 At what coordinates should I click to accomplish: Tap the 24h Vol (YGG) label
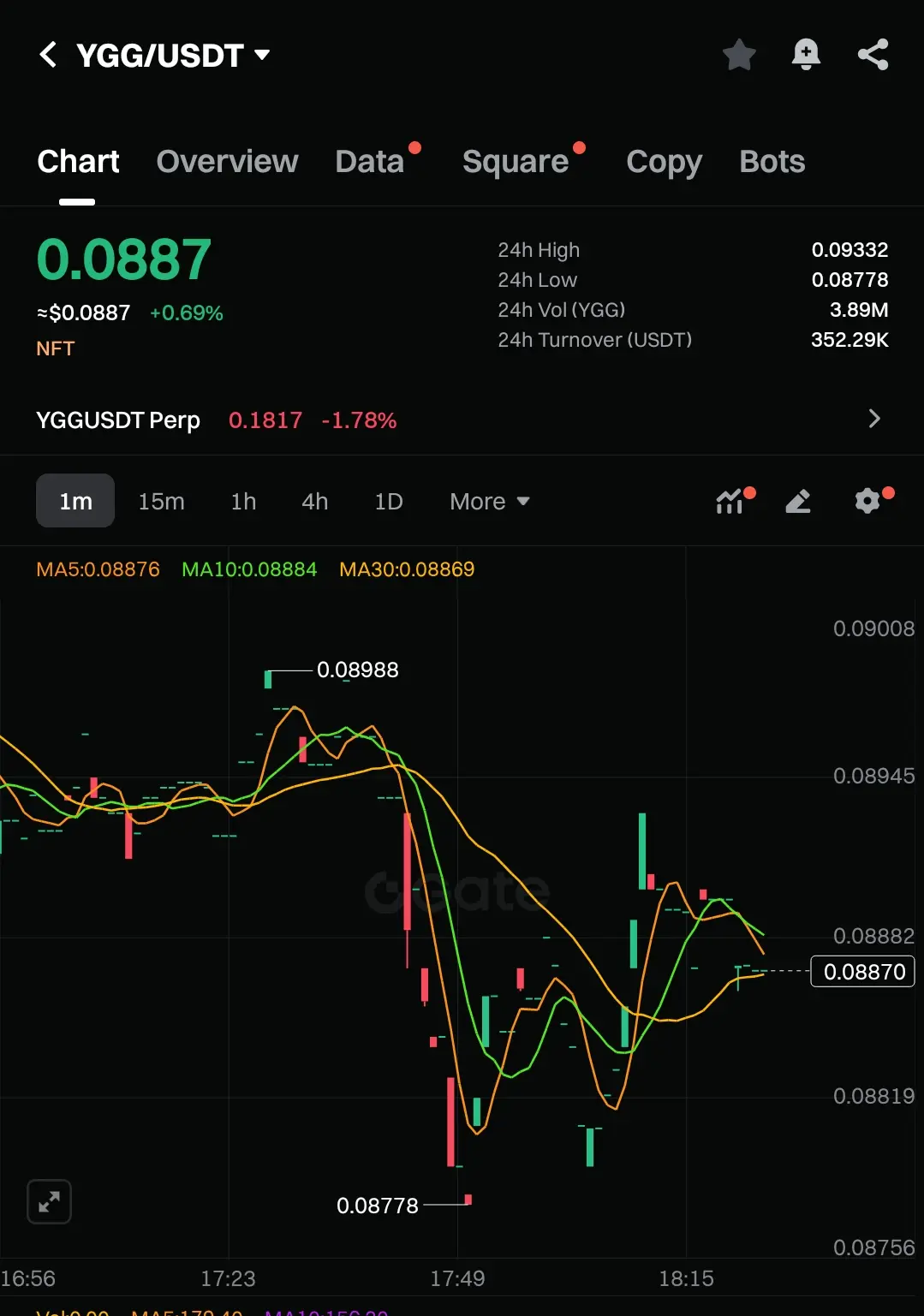tap(561, 310)
